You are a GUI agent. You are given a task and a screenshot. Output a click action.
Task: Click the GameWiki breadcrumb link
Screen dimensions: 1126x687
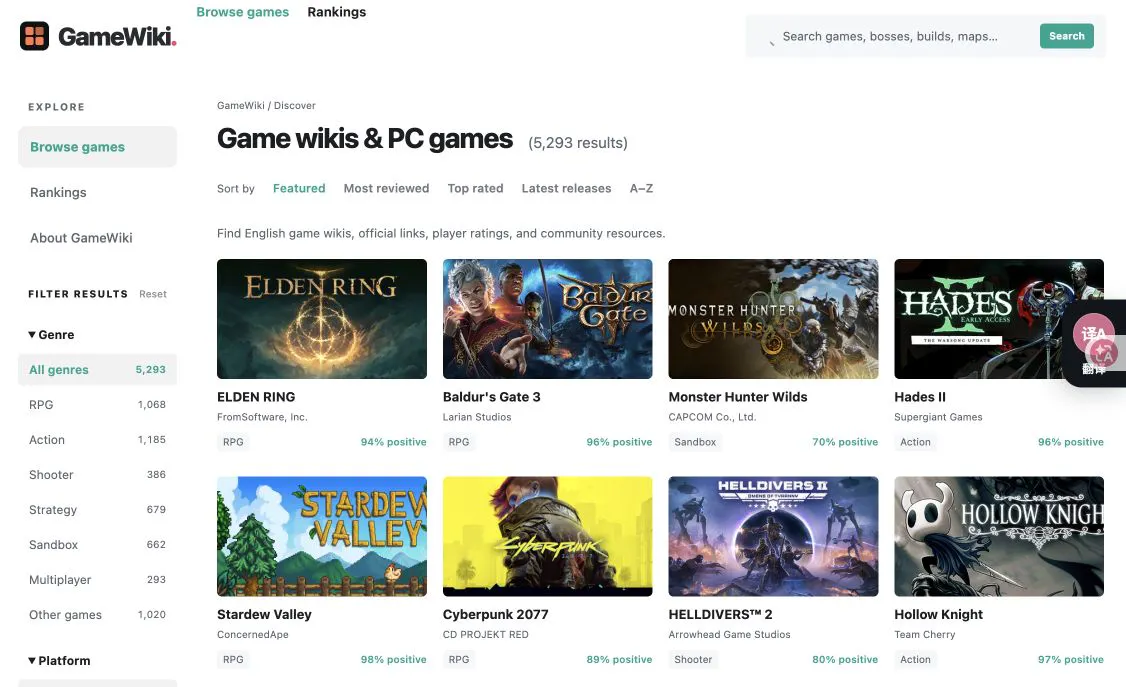pos(241,106)
